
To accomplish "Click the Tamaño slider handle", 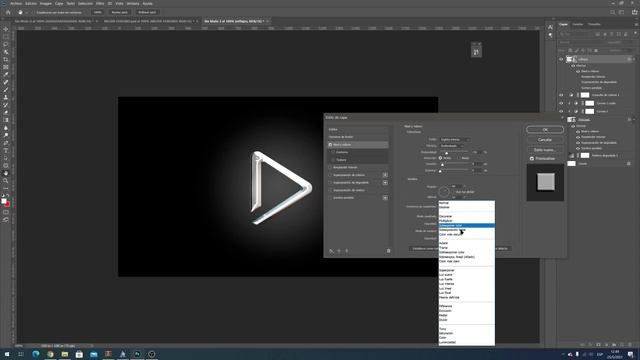I will (x=442, y=165).
